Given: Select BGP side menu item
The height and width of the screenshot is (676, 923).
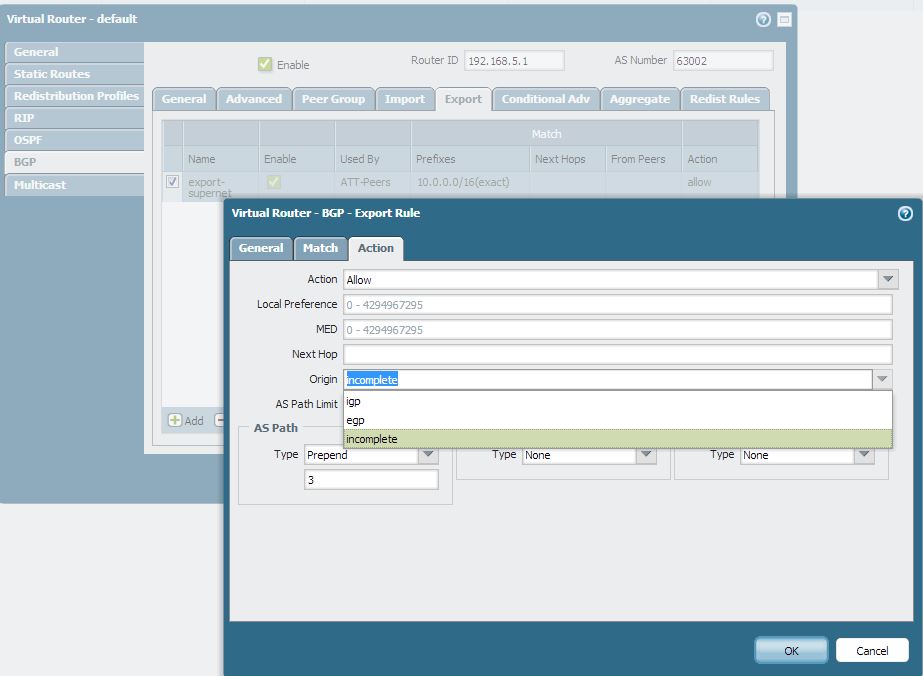Looking at the screenshot, I should (74, 162).
